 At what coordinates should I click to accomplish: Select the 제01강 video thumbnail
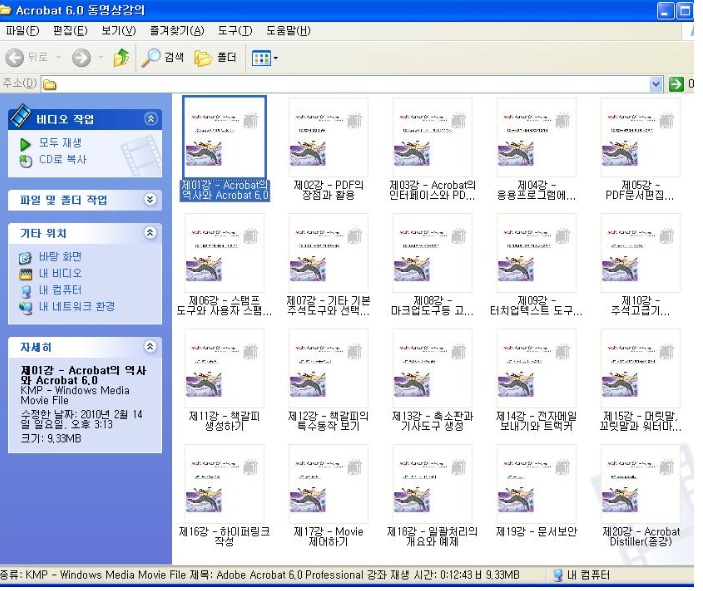click(224, 137)
